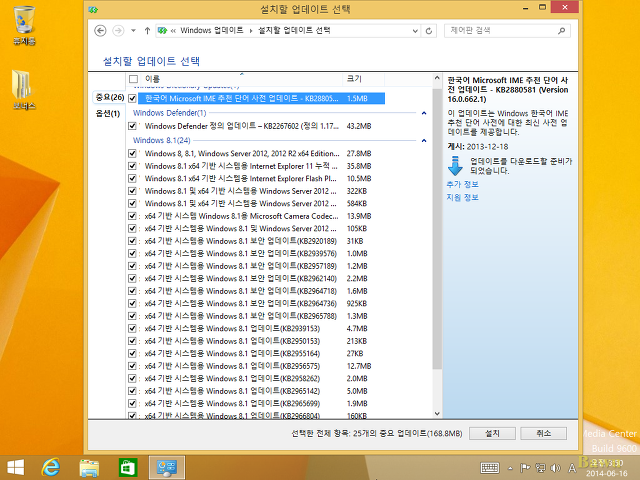Go up one level arrow
Image resolution: width=640 pixels, height=480 pixels.
click(147, 31)
